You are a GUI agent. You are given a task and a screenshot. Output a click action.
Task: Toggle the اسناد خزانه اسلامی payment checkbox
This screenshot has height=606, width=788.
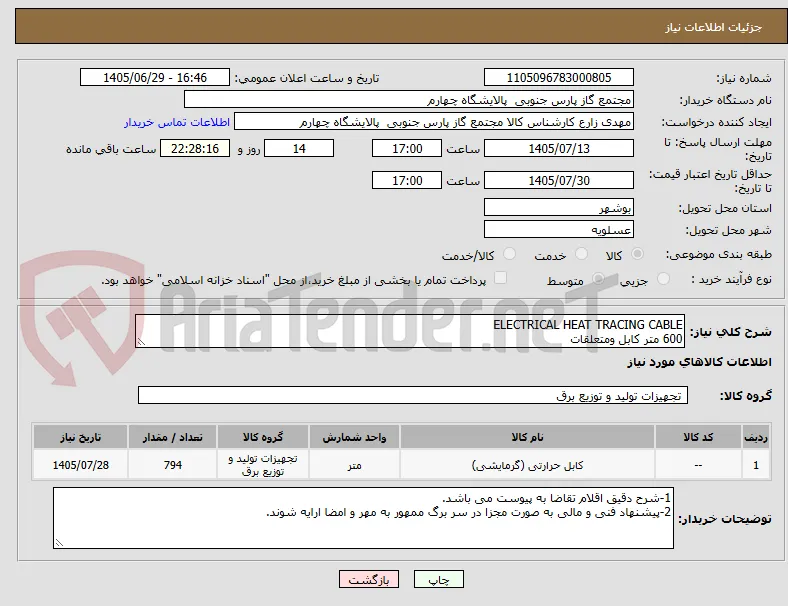(501, 277)
